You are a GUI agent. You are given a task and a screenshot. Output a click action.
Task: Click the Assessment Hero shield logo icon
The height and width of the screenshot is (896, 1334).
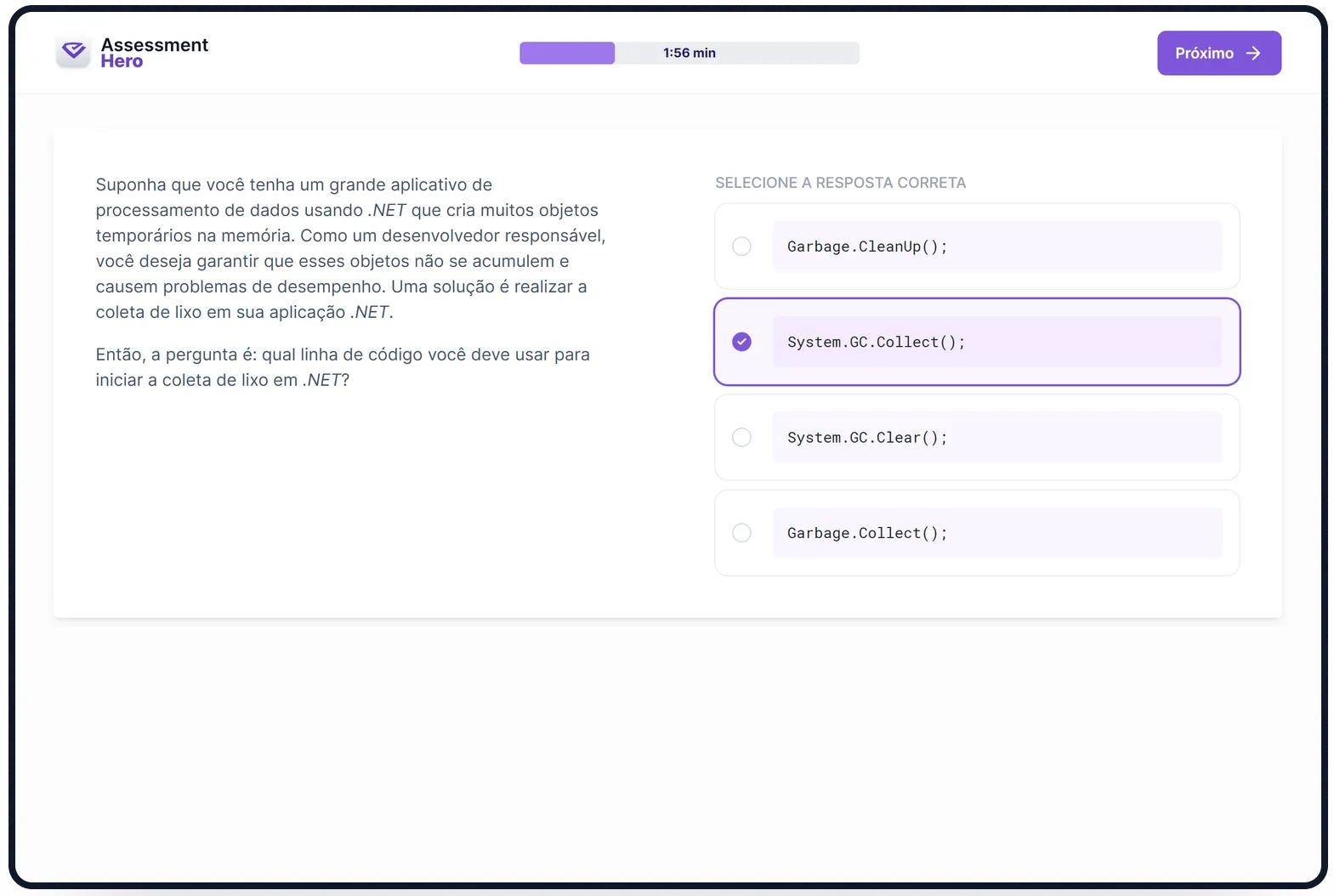pos(74,52)
